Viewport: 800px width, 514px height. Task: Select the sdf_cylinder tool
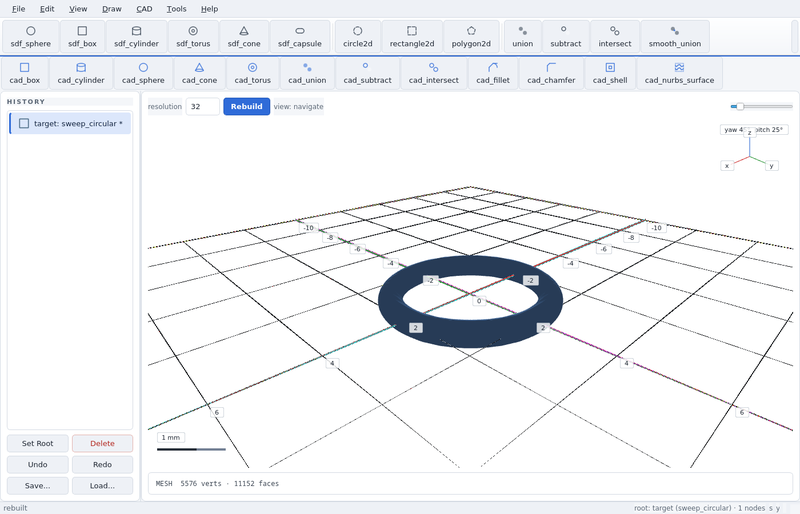136,37
